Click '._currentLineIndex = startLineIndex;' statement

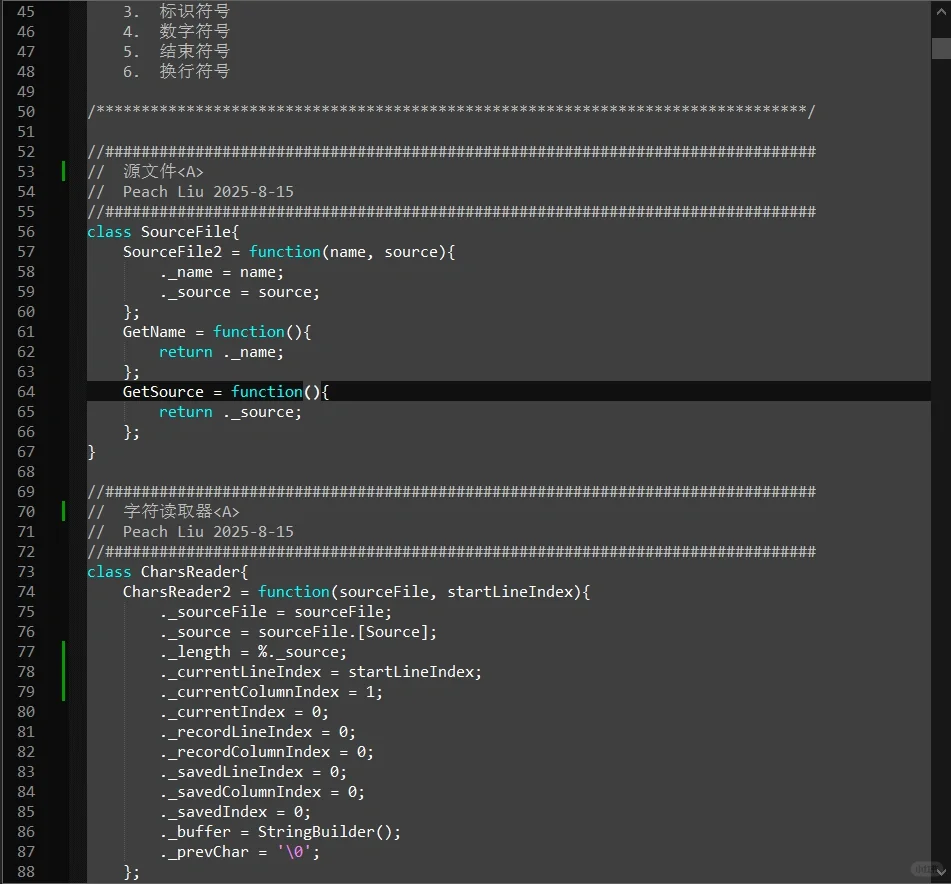tap(320, 672)
